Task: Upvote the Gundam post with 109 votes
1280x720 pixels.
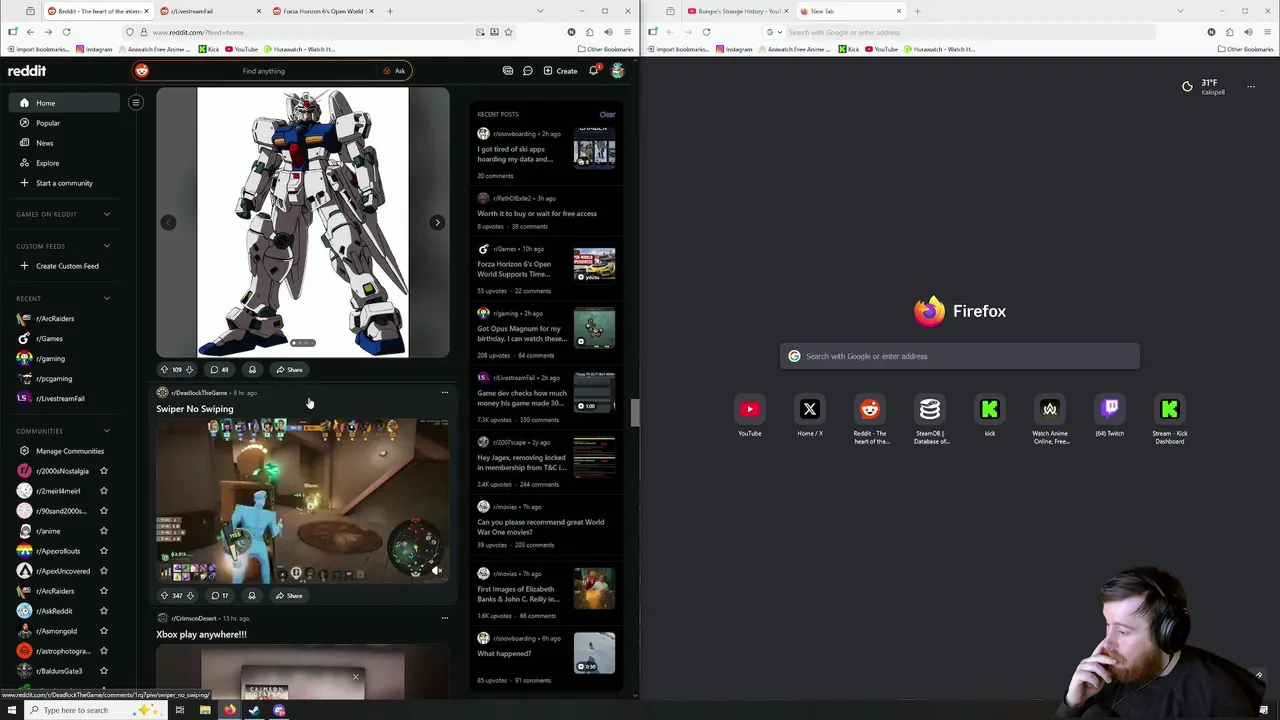Action: [164, 370]
